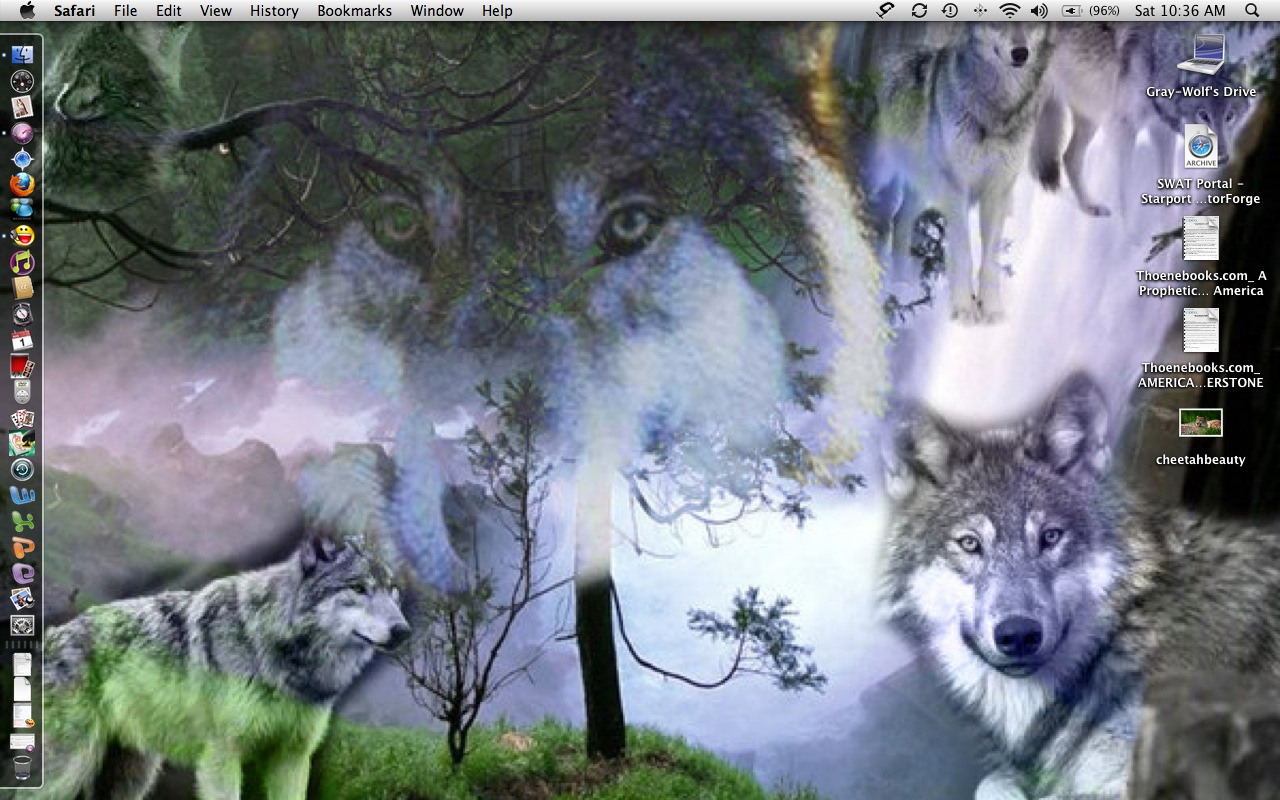Screen dimensions: 1280x800
Task: Open DVD Player remote icon in Dock
Action: tap(22, 392)
